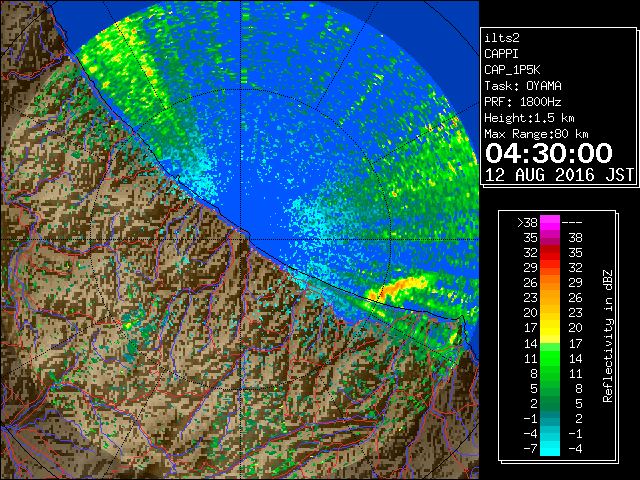Click the 04:30:00 timestamp

[x=549, y=153]
